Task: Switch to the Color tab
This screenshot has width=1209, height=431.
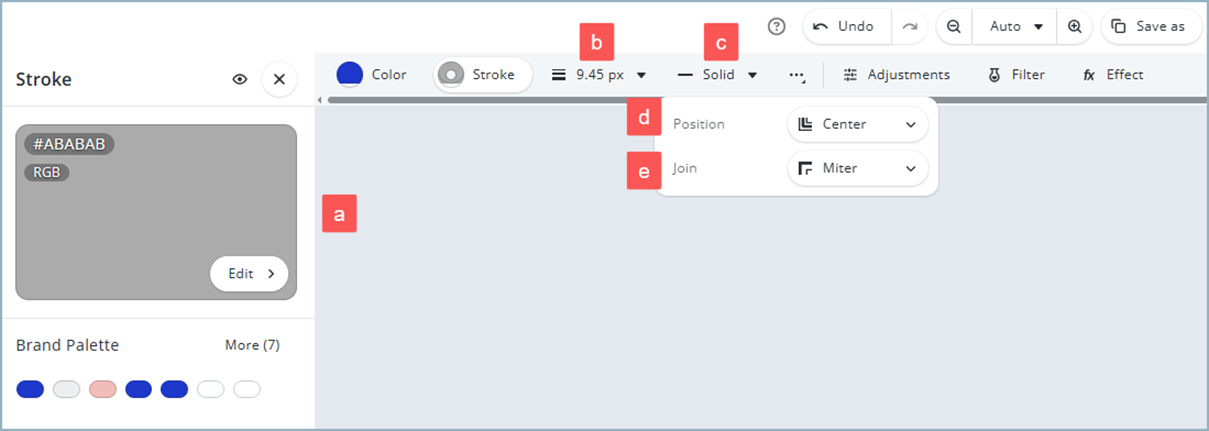Action: tap(372, 75)
